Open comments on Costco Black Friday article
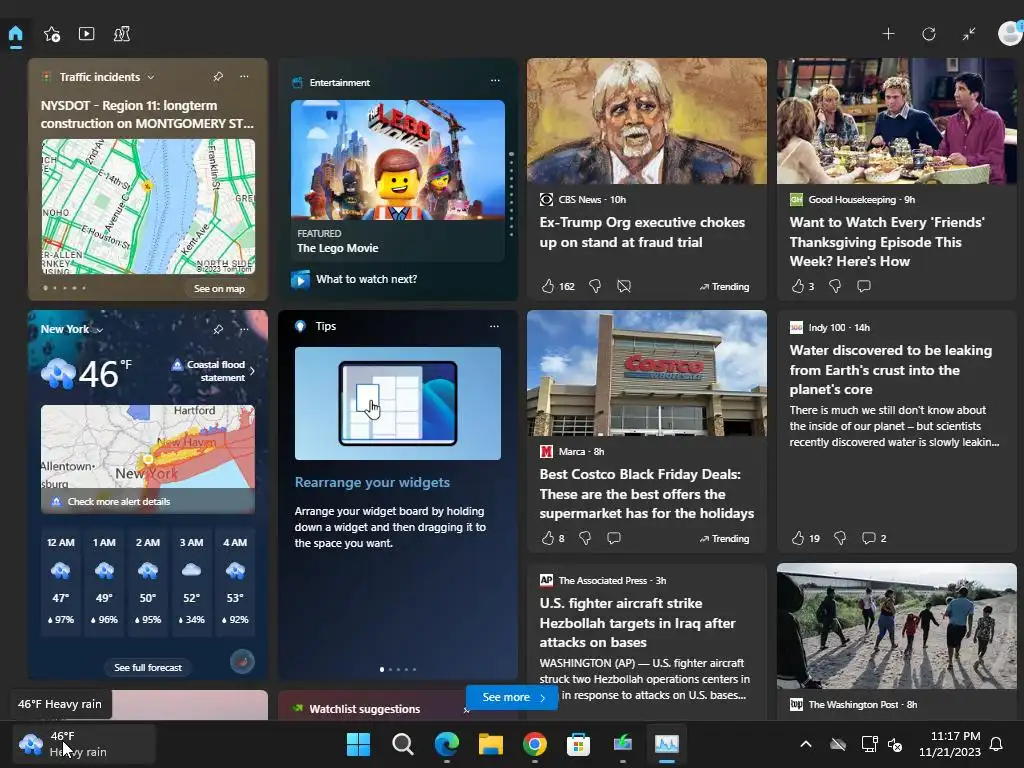1024x768 pixels. (x=614, y=538)
